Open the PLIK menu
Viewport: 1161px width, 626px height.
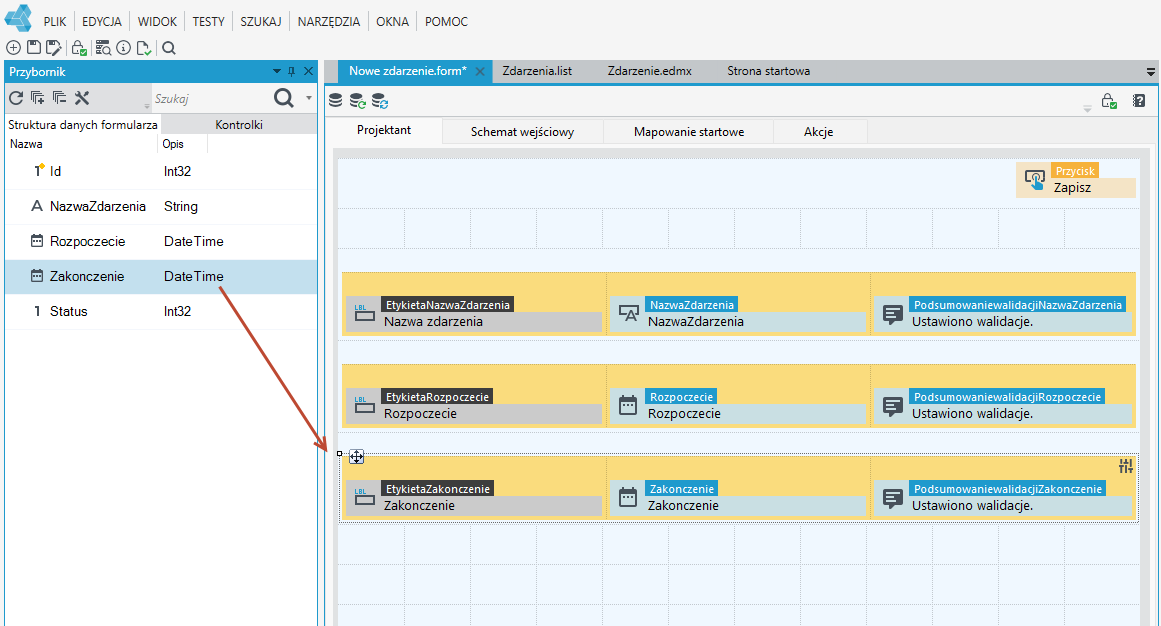[x=55, y=21]
